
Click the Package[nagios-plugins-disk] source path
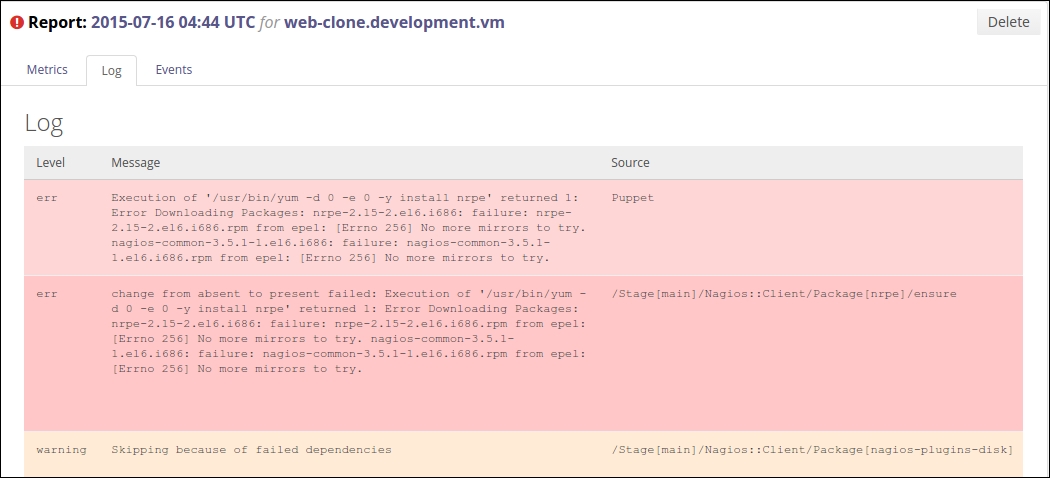point(812,450)
